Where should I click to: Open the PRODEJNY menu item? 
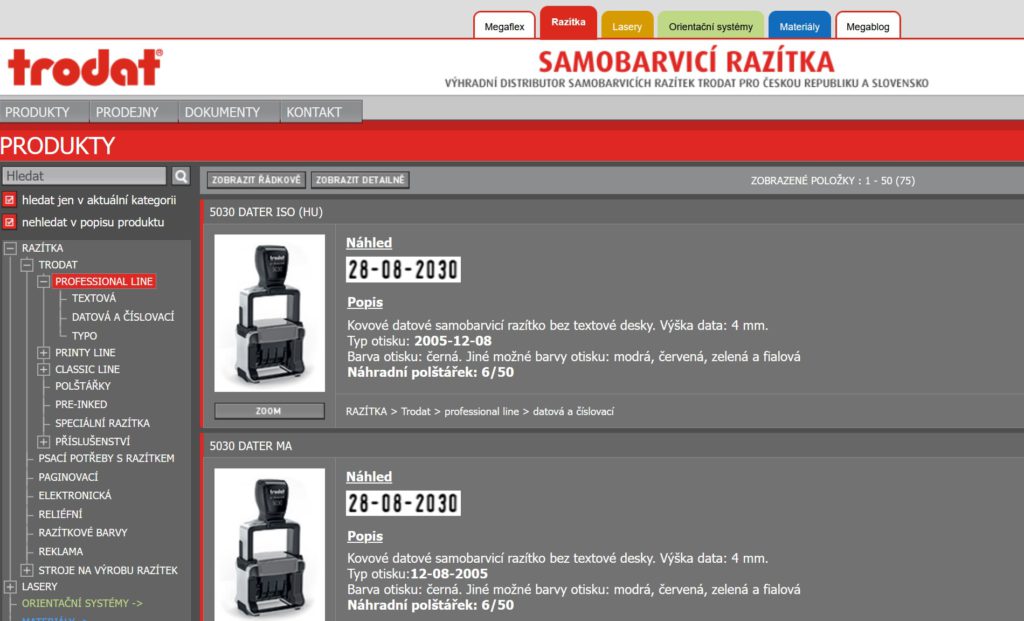point(126,112)
